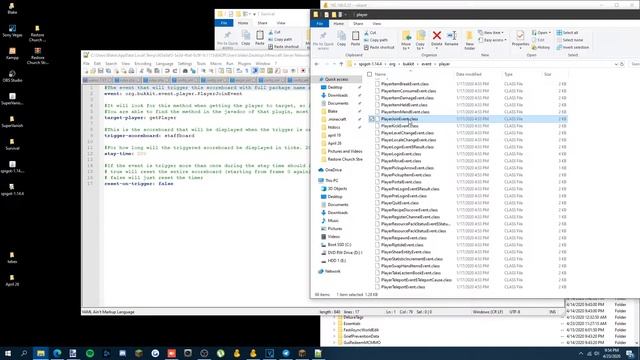Create a New folder in the player window
This screenshot has height=360, width=640.
[x=469, y=40]
